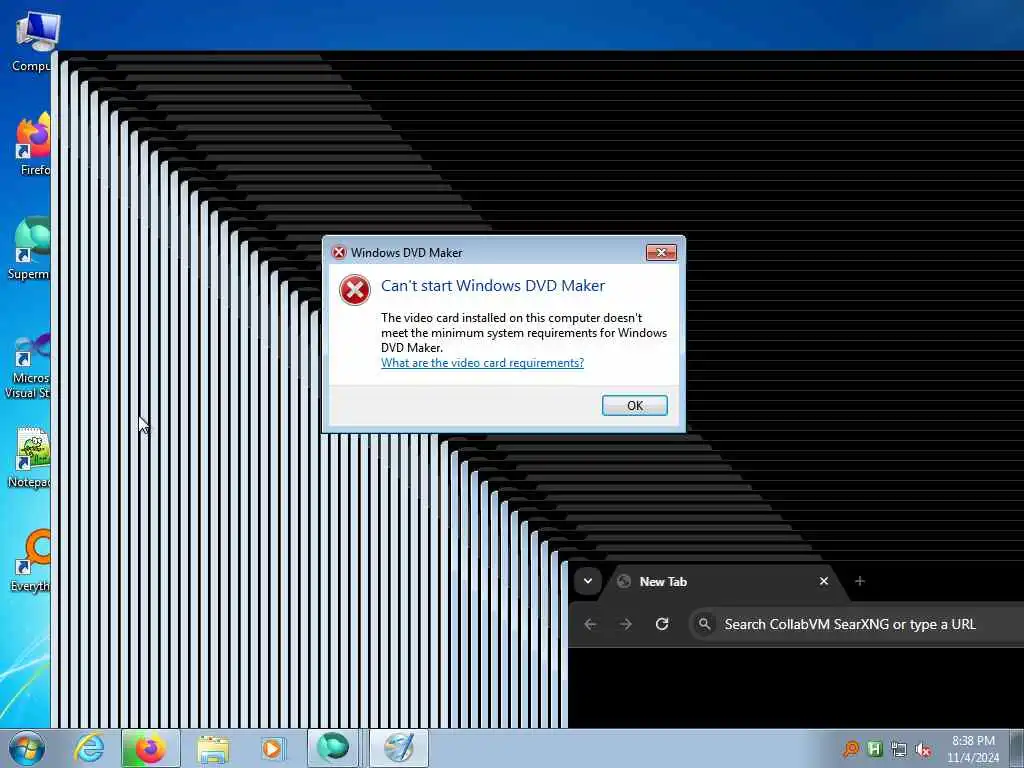This screenshot has width=1024, height=768.
Task: Switch to Firefox in the taskbar
Action: (x=150, y=749)
